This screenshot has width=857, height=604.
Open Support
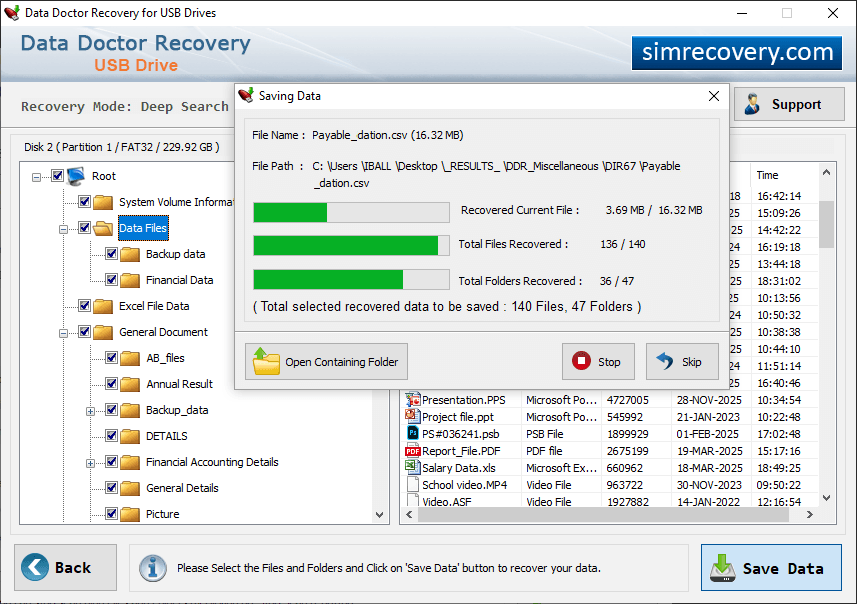click(789, 104)
